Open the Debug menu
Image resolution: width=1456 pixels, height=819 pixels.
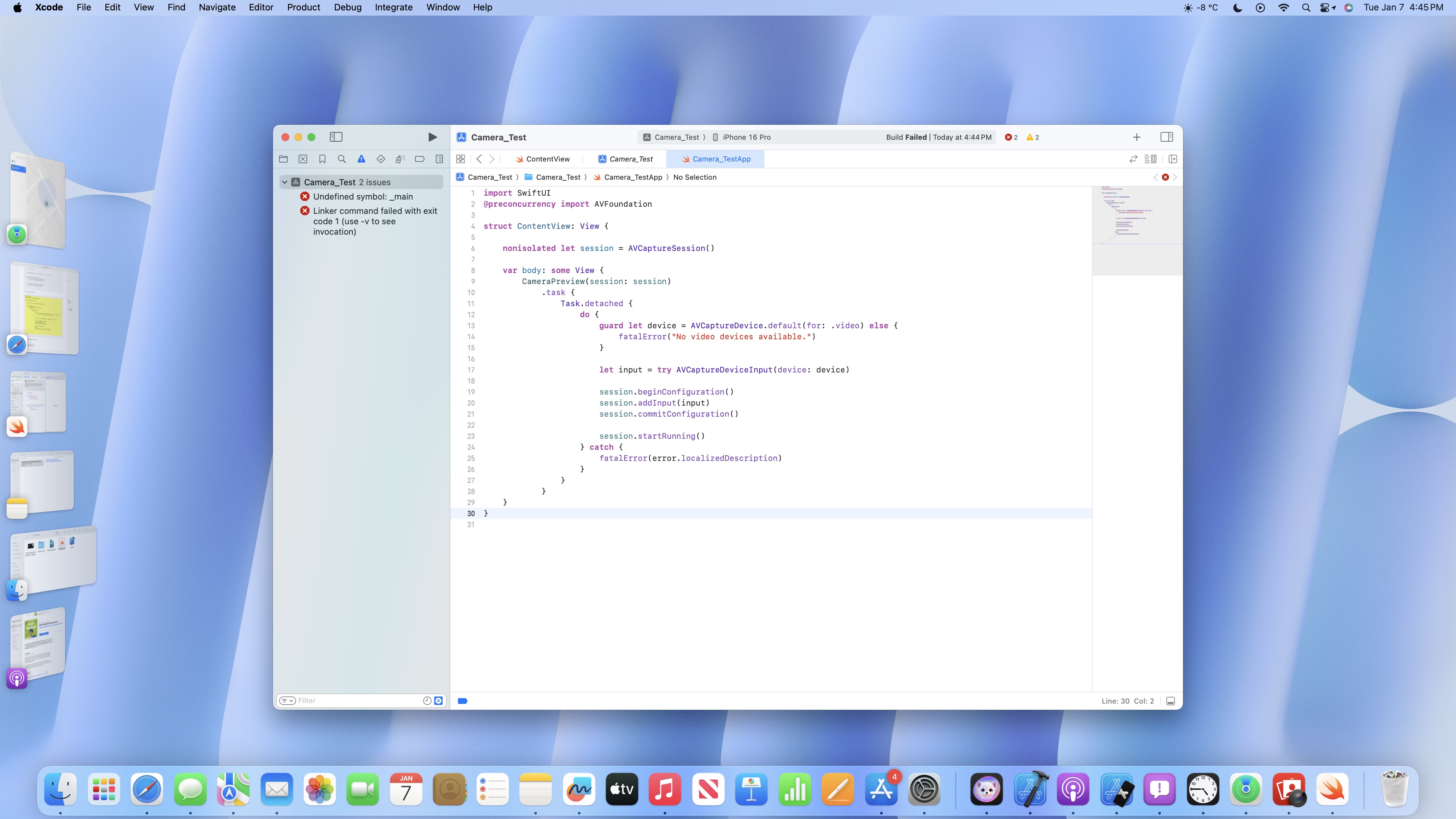(x=348, y=7)
